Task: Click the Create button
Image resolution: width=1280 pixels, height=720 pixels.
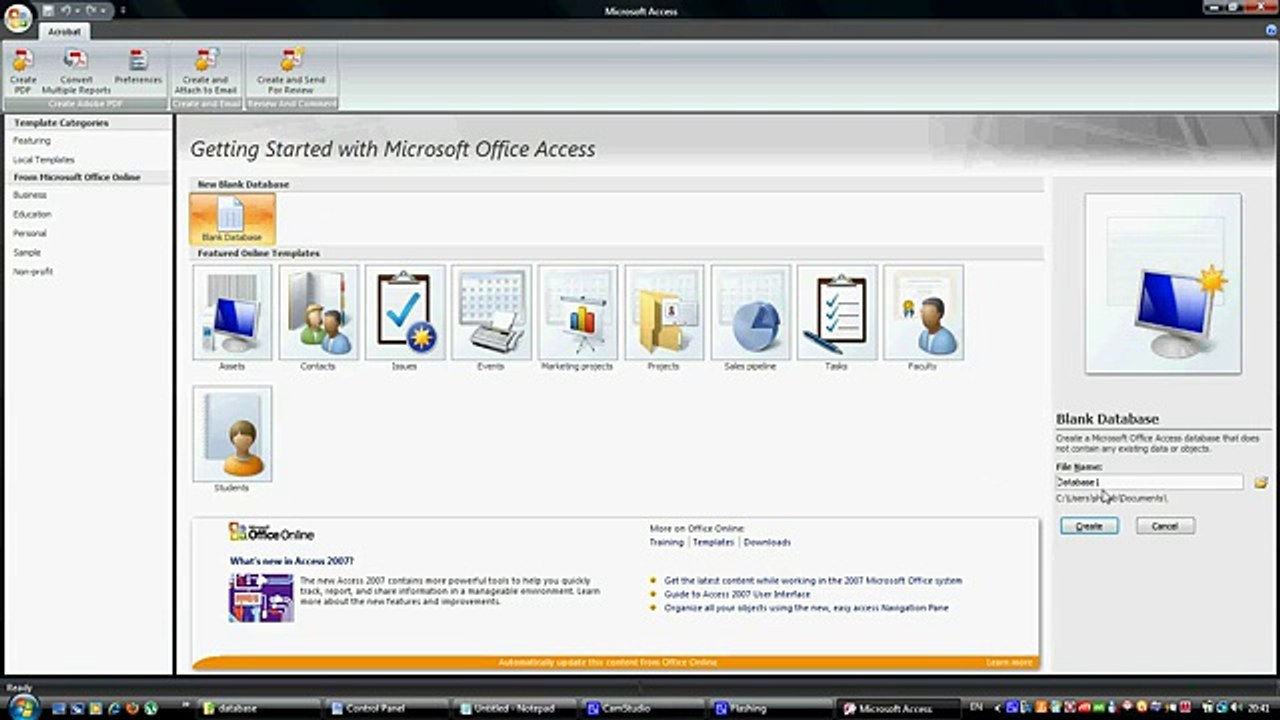Action: 1089,526
